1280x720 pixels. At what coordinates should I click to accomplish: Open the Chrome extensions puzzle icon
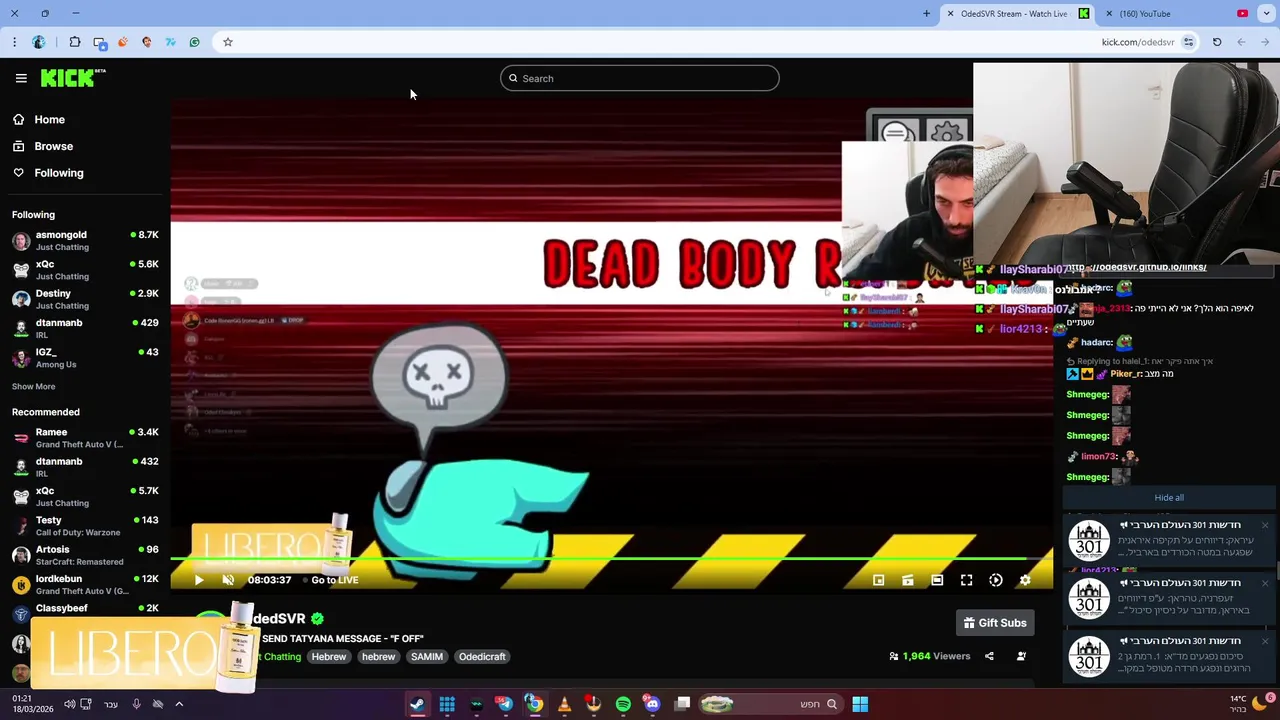coord(75,42)
